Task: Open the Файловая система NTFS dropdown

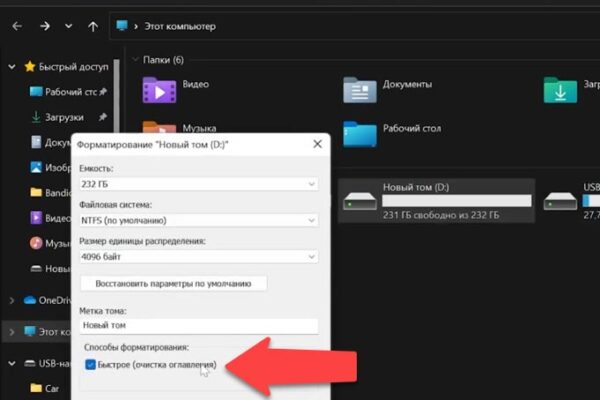Action: 199,220
